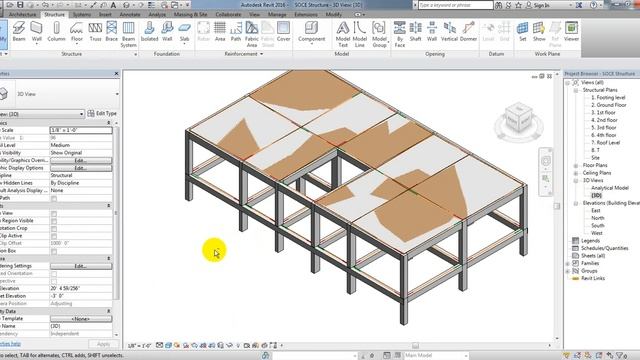The width and height of the screenshot is (640, 360).
Task: Expand the Families tree node
Action: [568, 263]
